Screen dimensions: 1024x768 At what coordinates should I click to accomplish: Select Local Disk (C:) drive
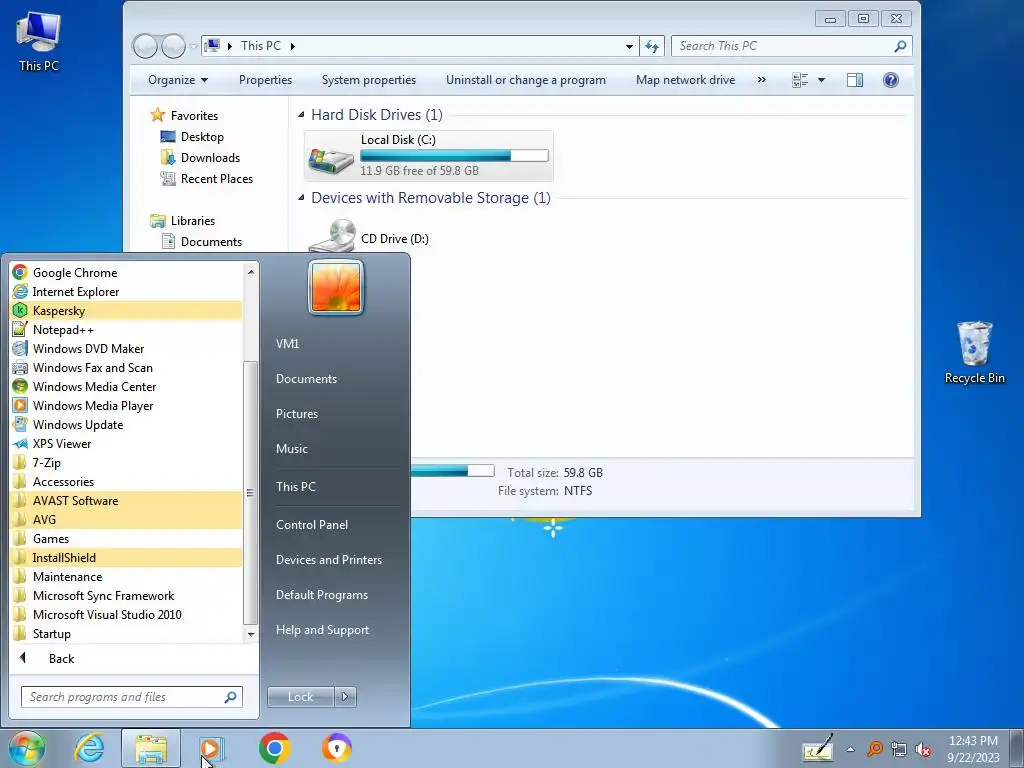(428, 155)
